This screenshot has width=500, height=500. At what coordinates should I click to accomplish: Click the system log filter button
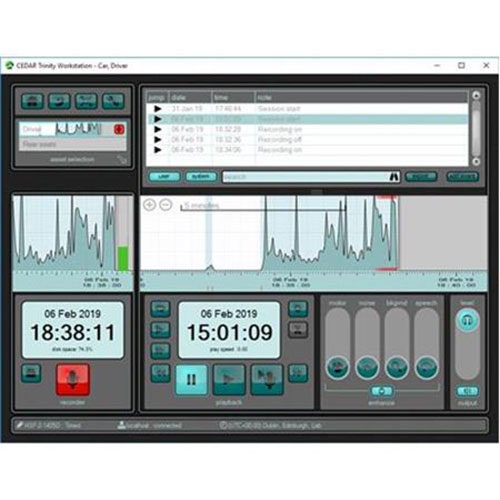[x=201, y=176]
